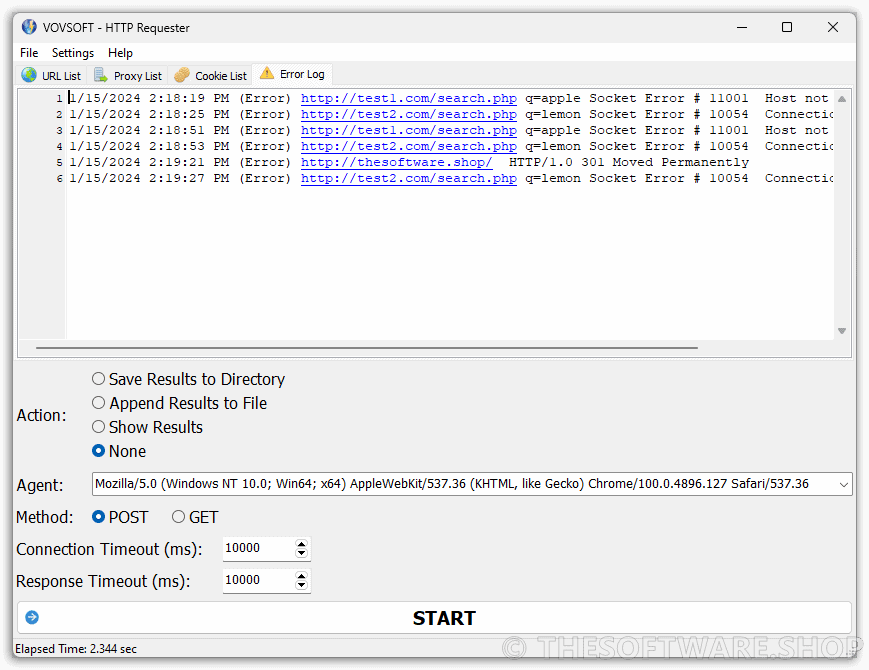Open the test2.com link on log line 2
This screenshot has width=869, height=670.
click(x=409, y=115)
